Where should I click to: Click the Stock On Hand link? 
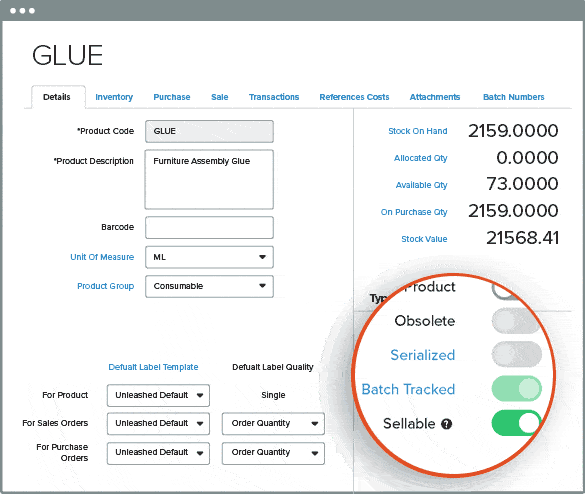pyautogui.click(x=417, y=131)
